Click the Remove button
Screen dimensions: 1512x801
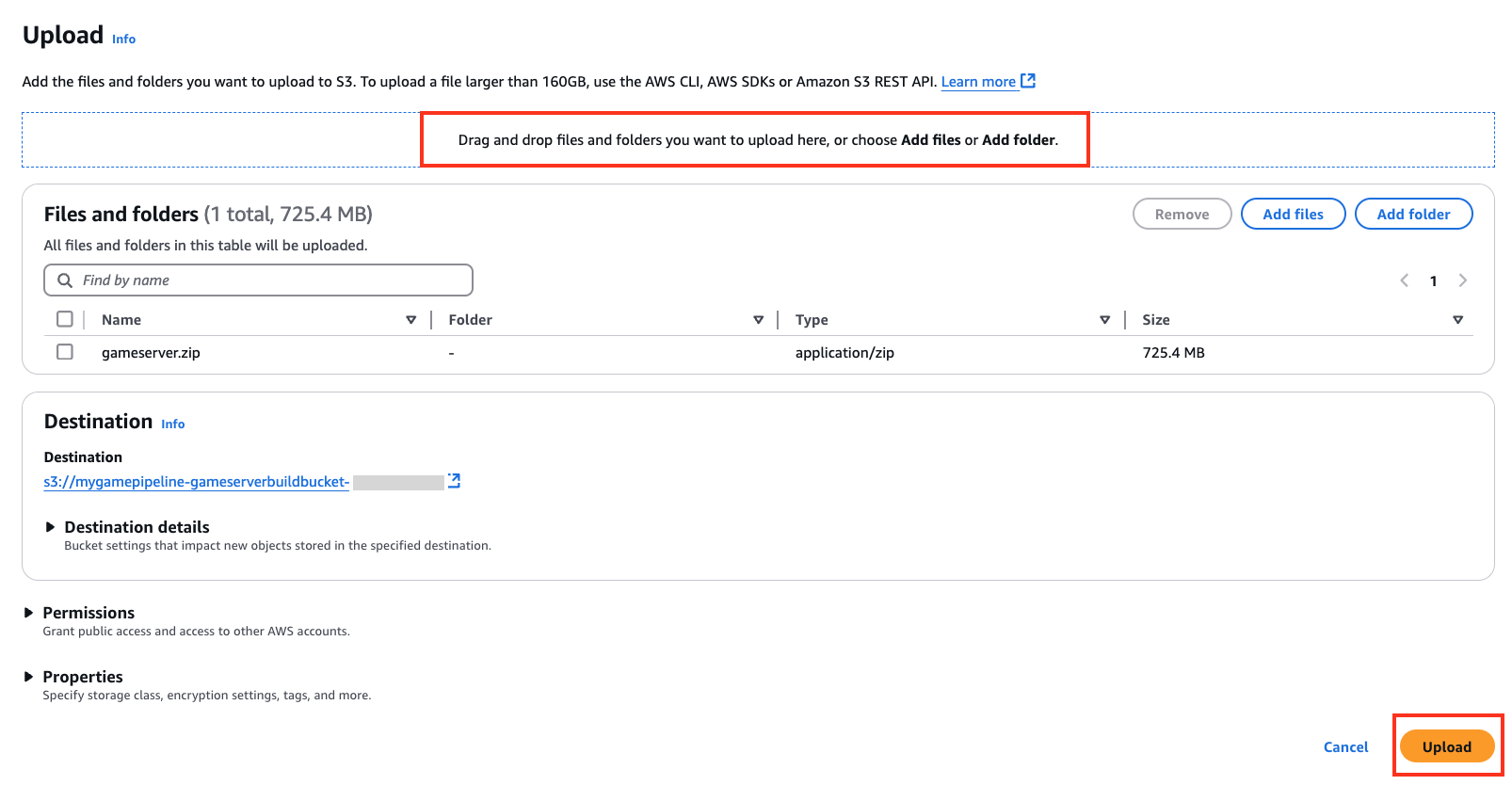pos(1182,214)
